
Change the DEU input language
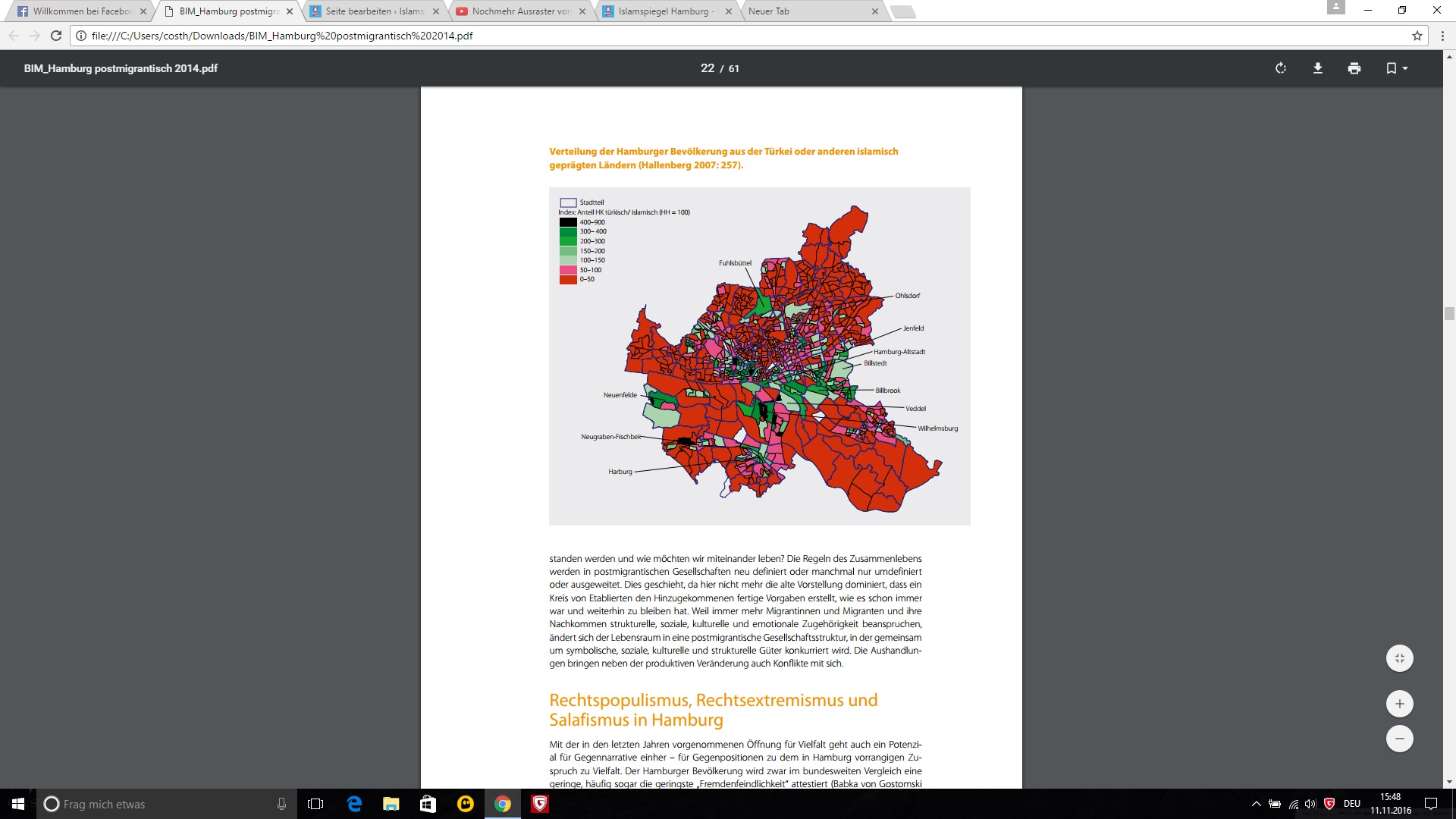[1352, 804]
